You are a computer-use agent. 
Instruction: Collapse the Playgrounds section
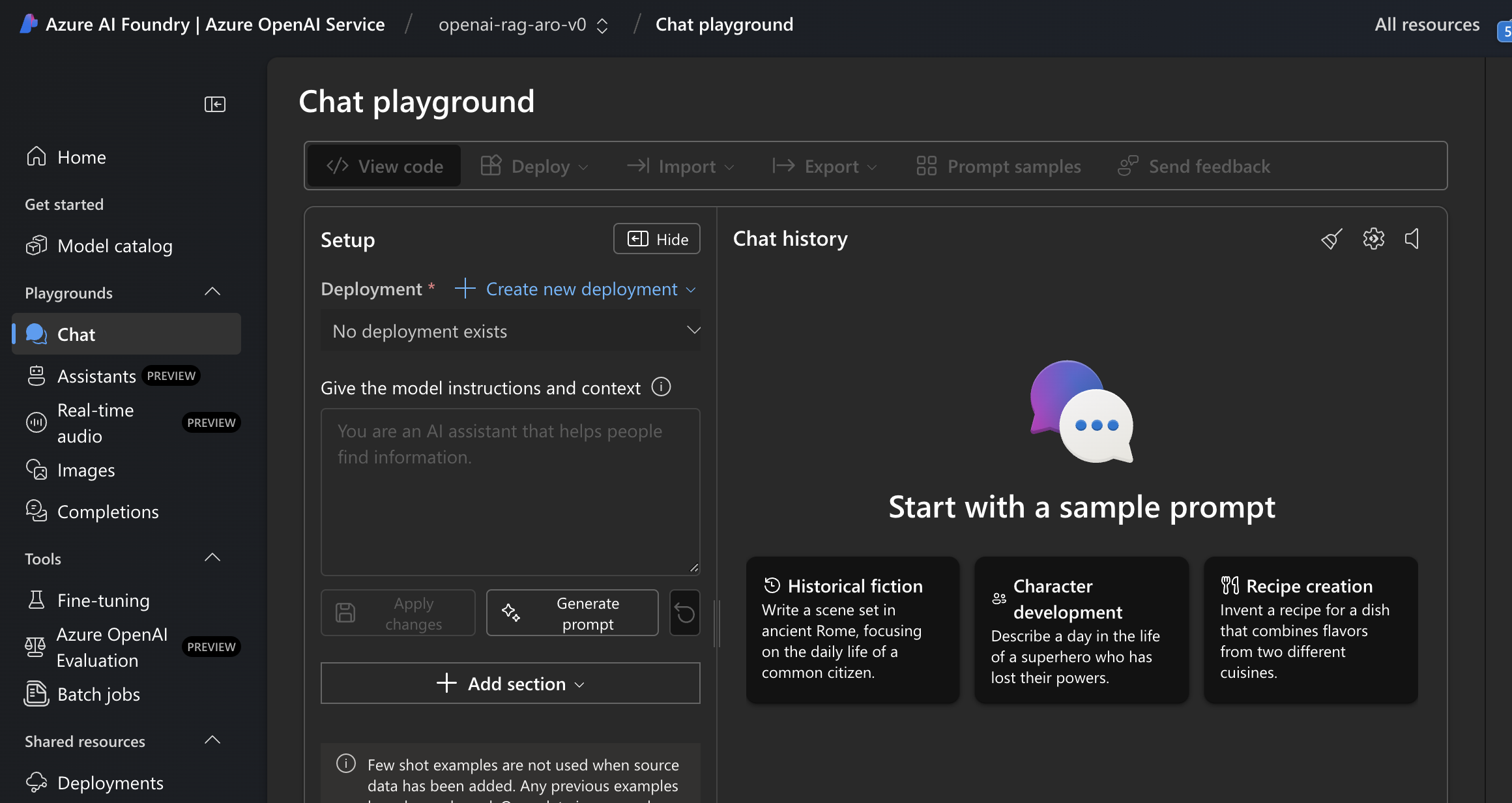click(212, 292)
